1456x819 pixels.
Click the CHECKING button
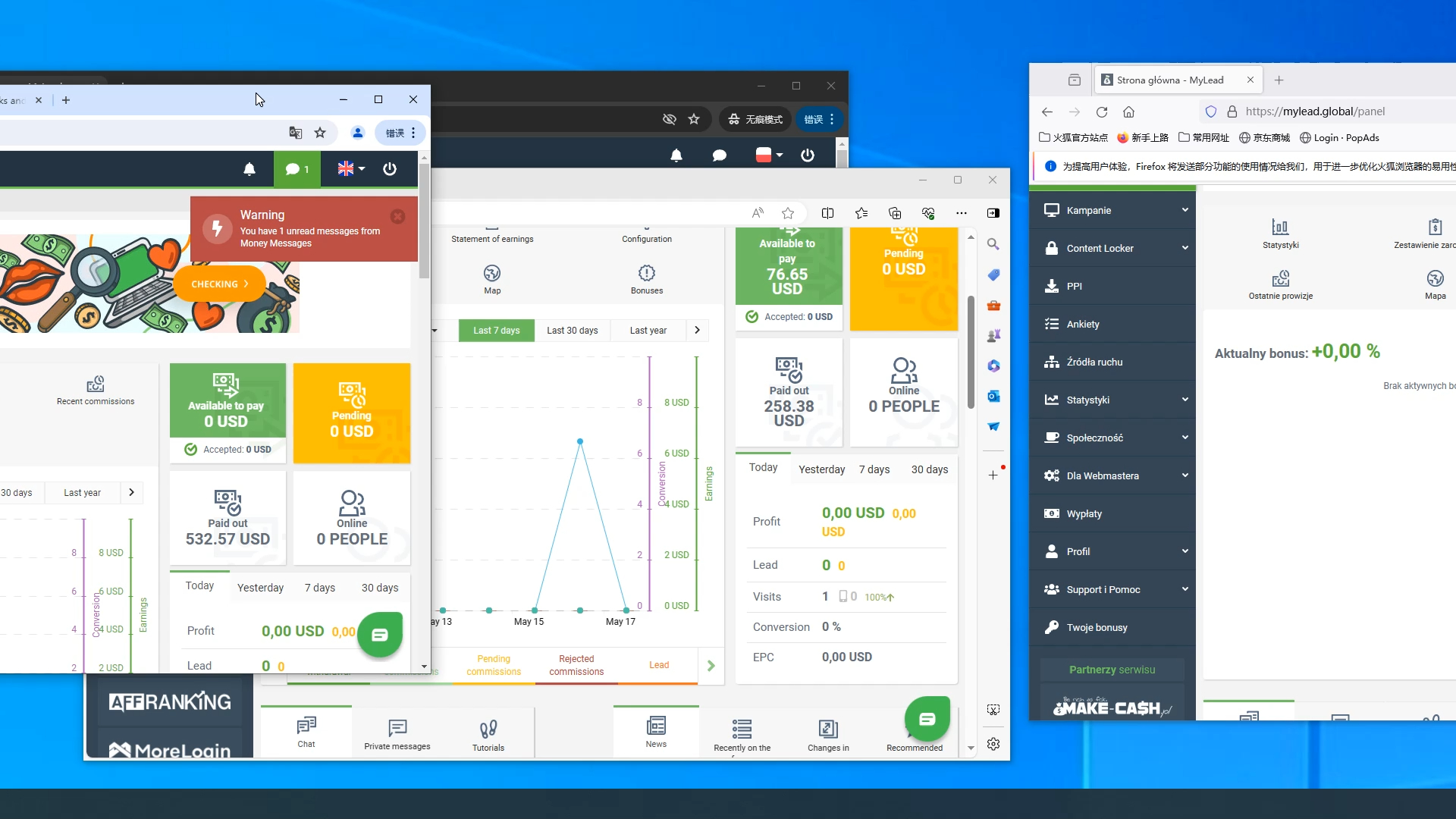tap(219, 284)
